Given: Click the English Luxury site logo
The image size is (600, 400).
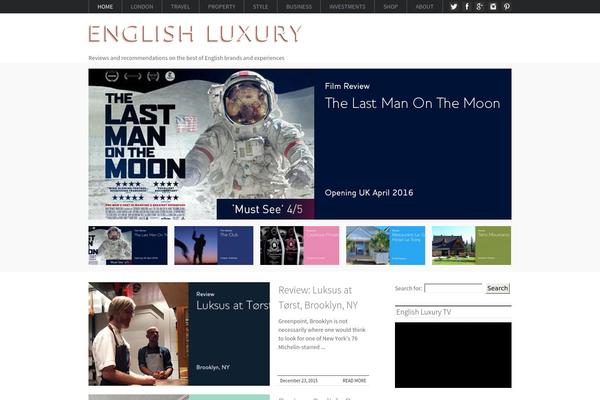Looking at the screenshot, I should 195,34.
